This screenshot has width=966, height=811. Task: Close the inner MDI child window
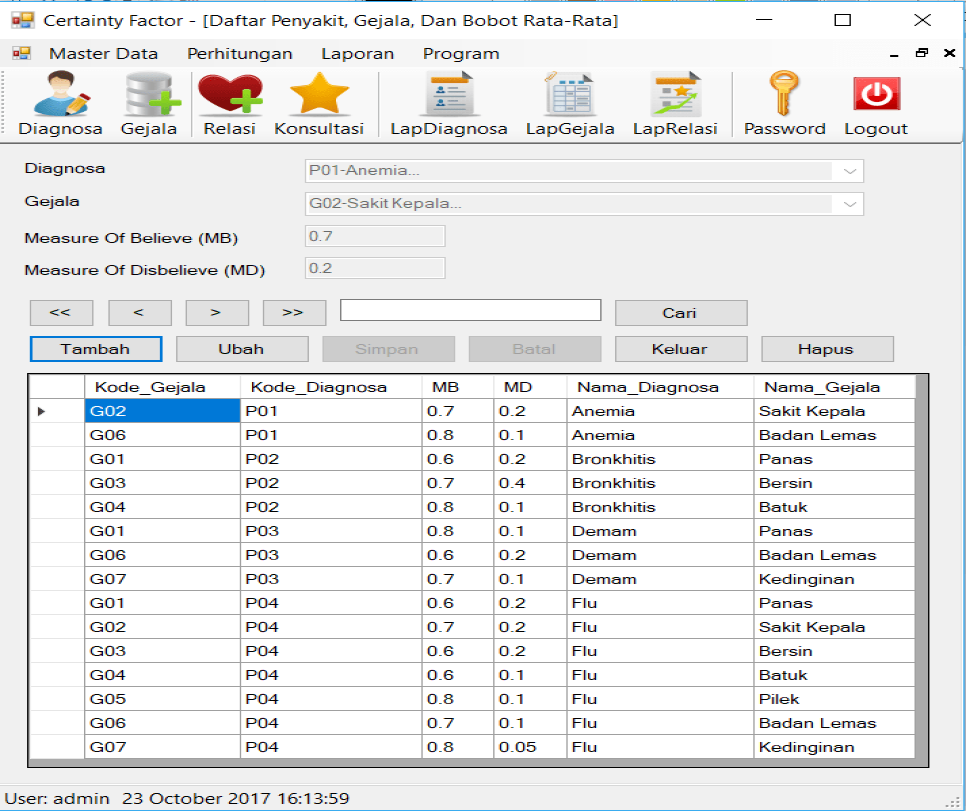point(949,53)
